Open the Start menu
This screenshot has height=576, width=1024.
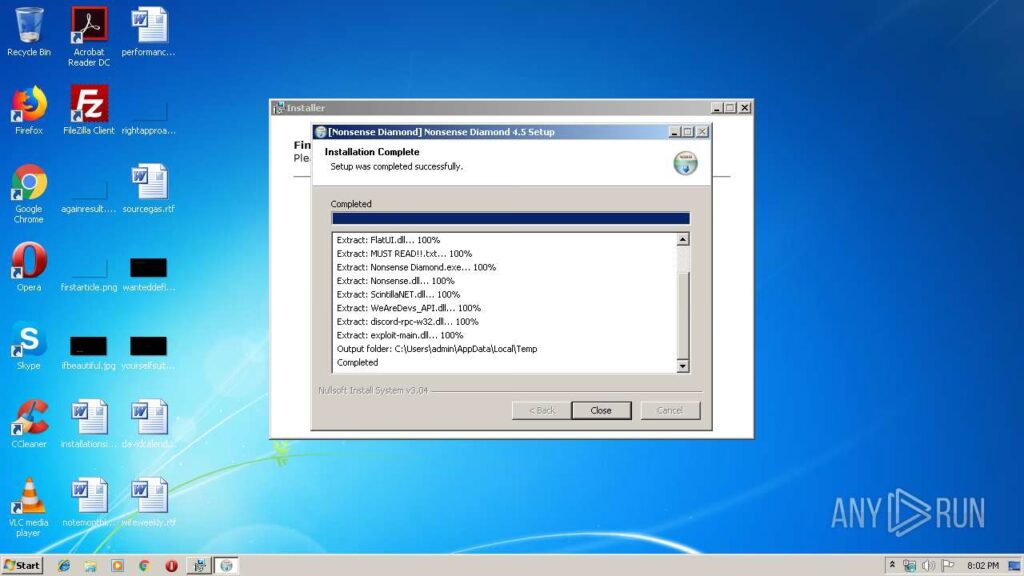coord(22,566)
